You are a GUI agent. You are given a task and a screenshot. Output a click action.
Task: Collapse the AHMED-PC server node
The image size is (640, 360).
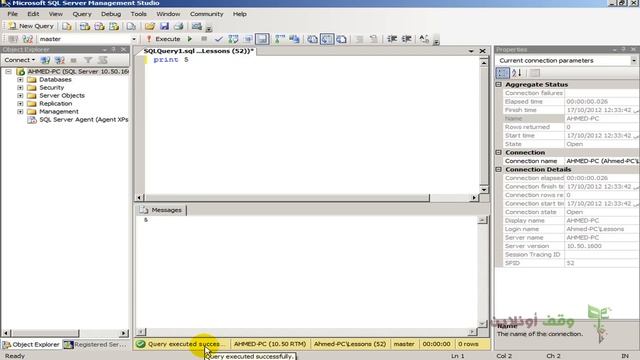[8, 71]
